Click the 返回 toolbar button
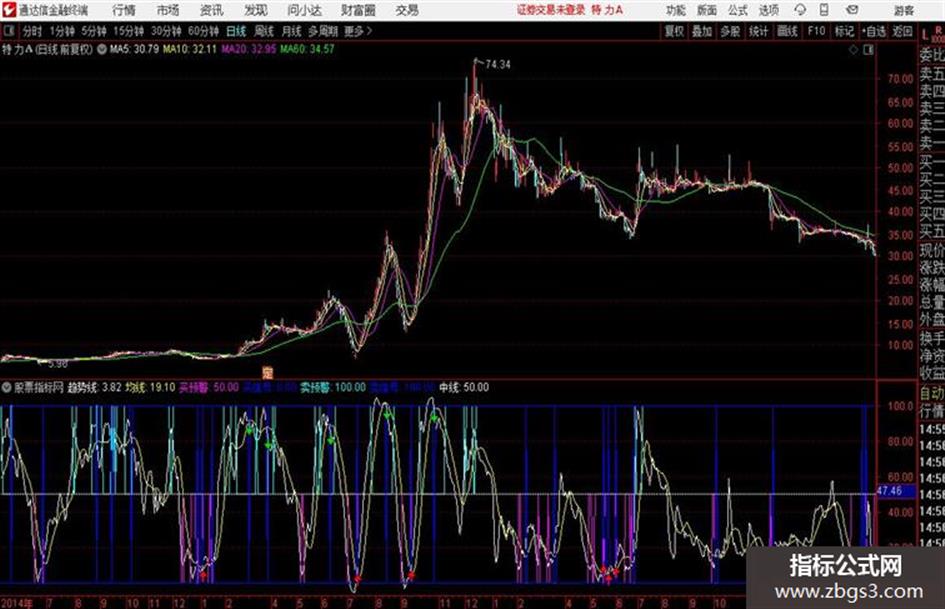 [902, 31]
